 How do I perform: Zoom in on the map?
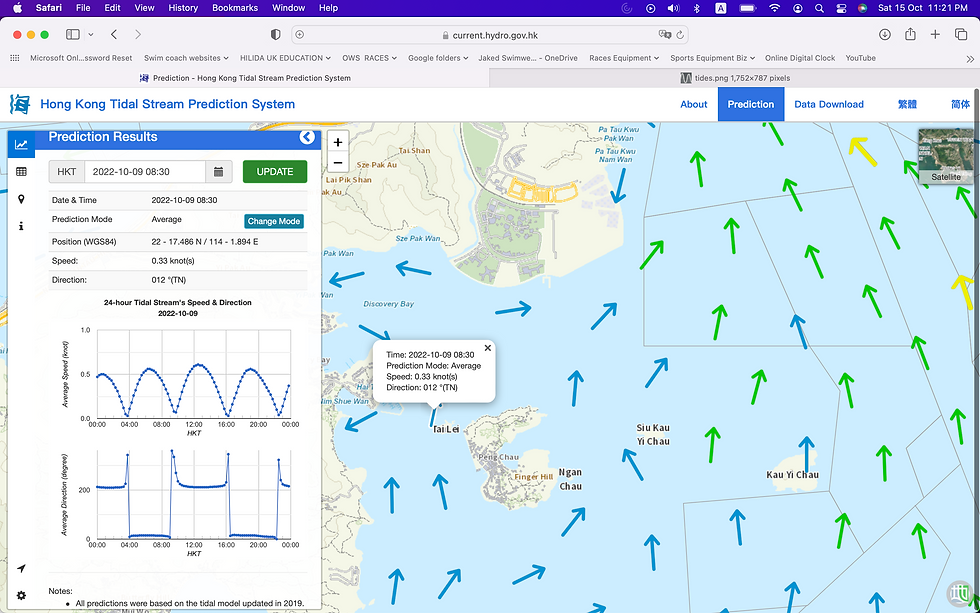click(x=338, y=142)
